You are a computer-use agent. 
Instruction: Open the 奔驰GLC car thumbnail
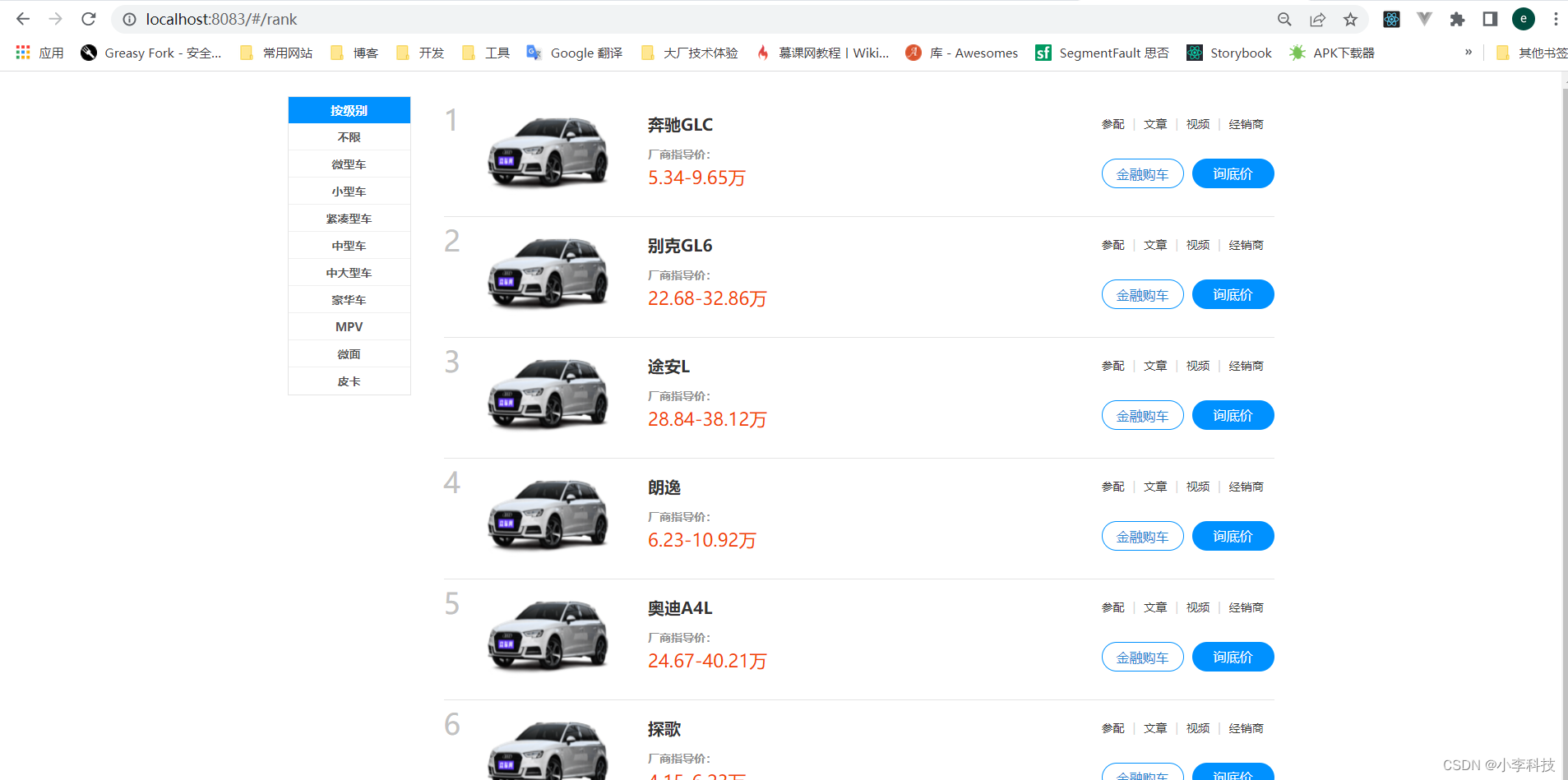(x=548, y=152)
